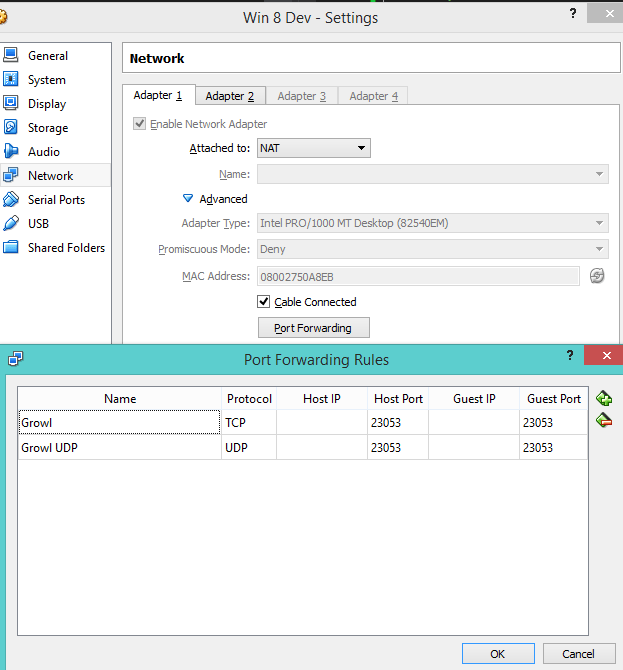The width and height of the screenshot is (623, 670).
Task: Click the Growl UDP rule name cell
Action: point(119,448)
